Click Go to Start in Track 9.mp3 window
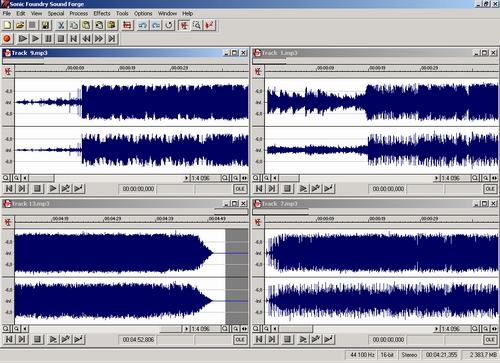500x363 pixels. tap(9, 189)
